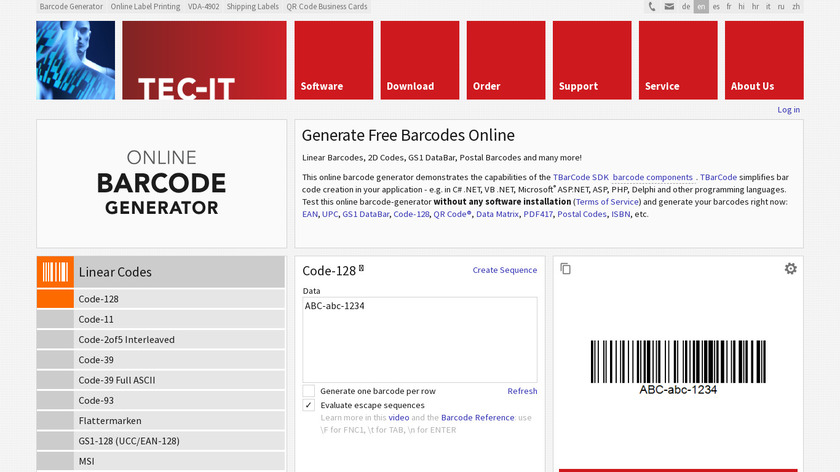Viewport: 840px width, 472px height.
Task: Select MSI barcode type
Action: click(161, 461)
